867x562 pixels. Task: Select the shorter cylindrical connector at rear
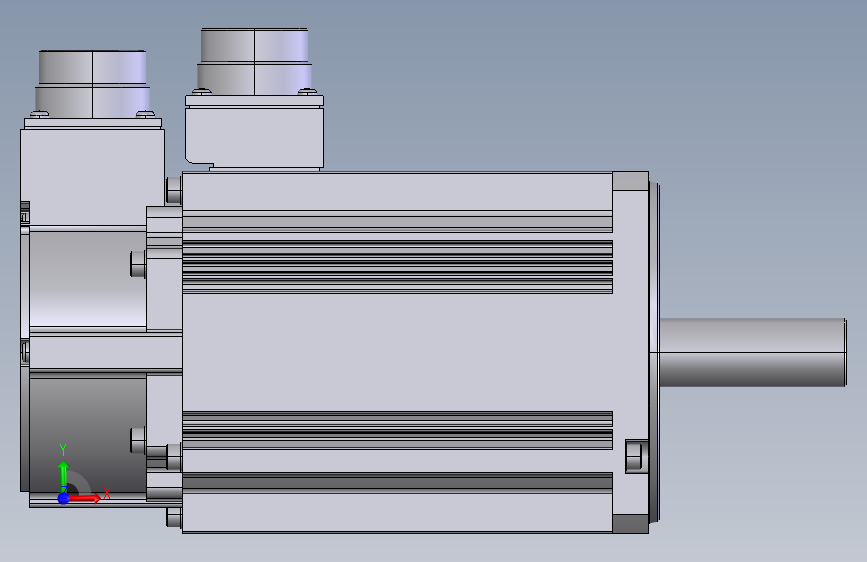92,84
